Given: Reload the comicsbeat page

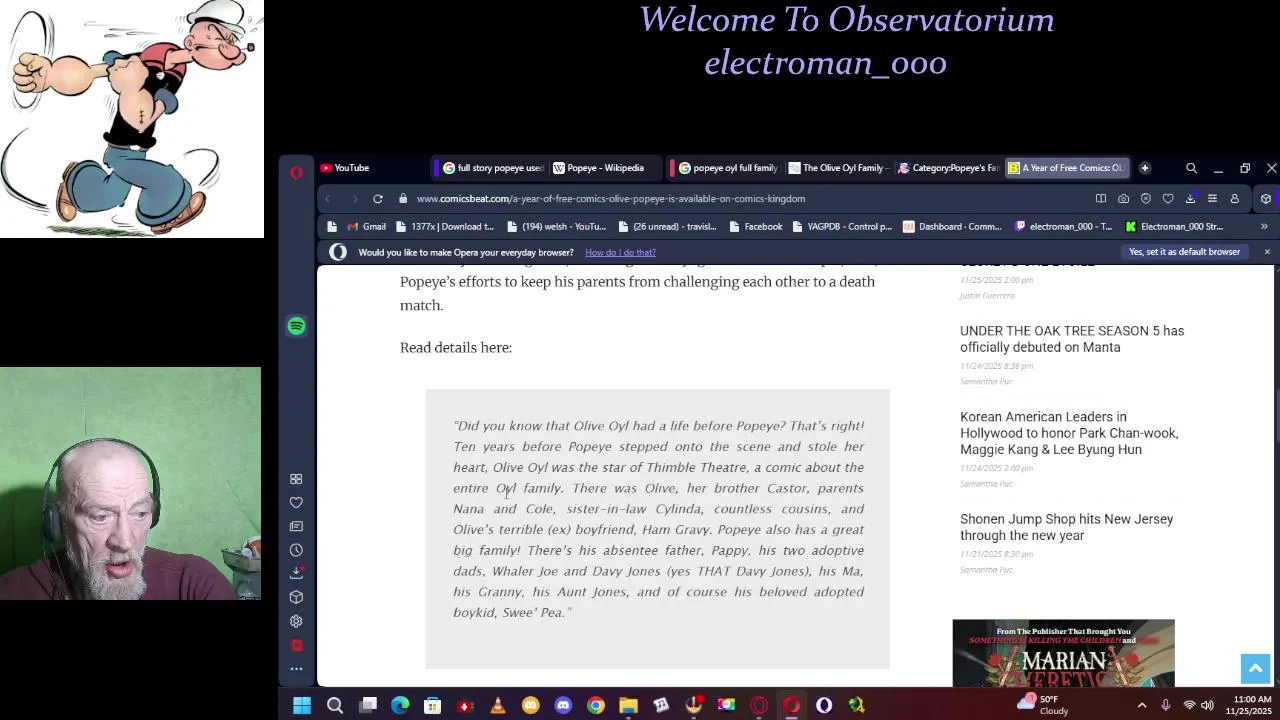Looking at the screenshot, I should coord(378,199).
